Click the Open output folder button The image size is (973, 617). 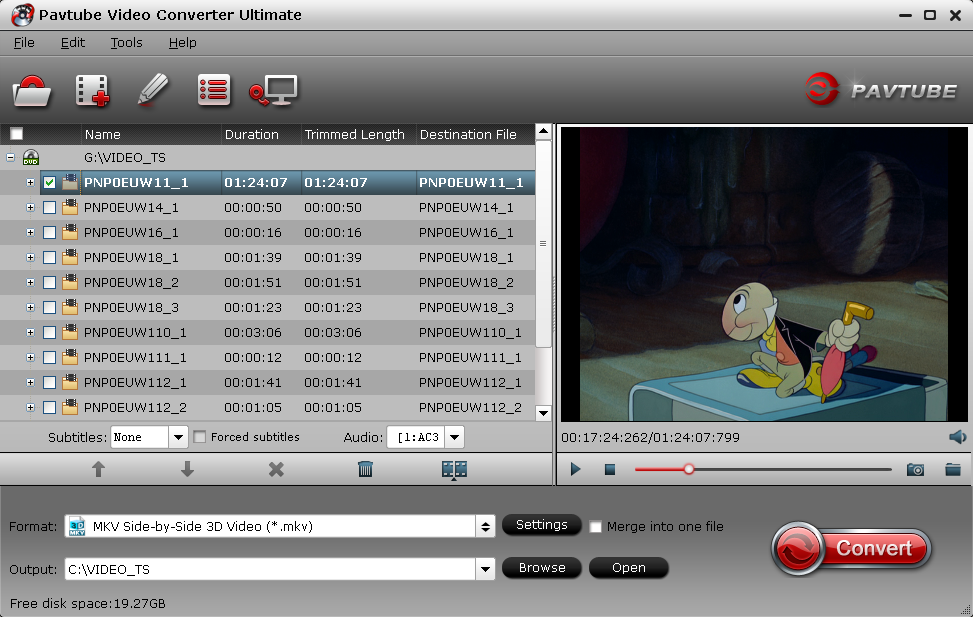pos(629,568)
